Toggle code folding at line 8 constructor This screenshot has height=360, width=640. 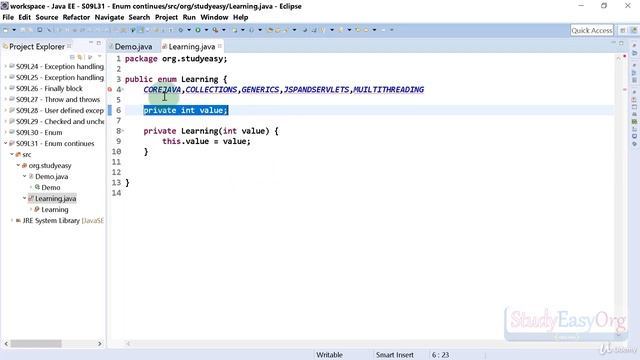point(123,131)
